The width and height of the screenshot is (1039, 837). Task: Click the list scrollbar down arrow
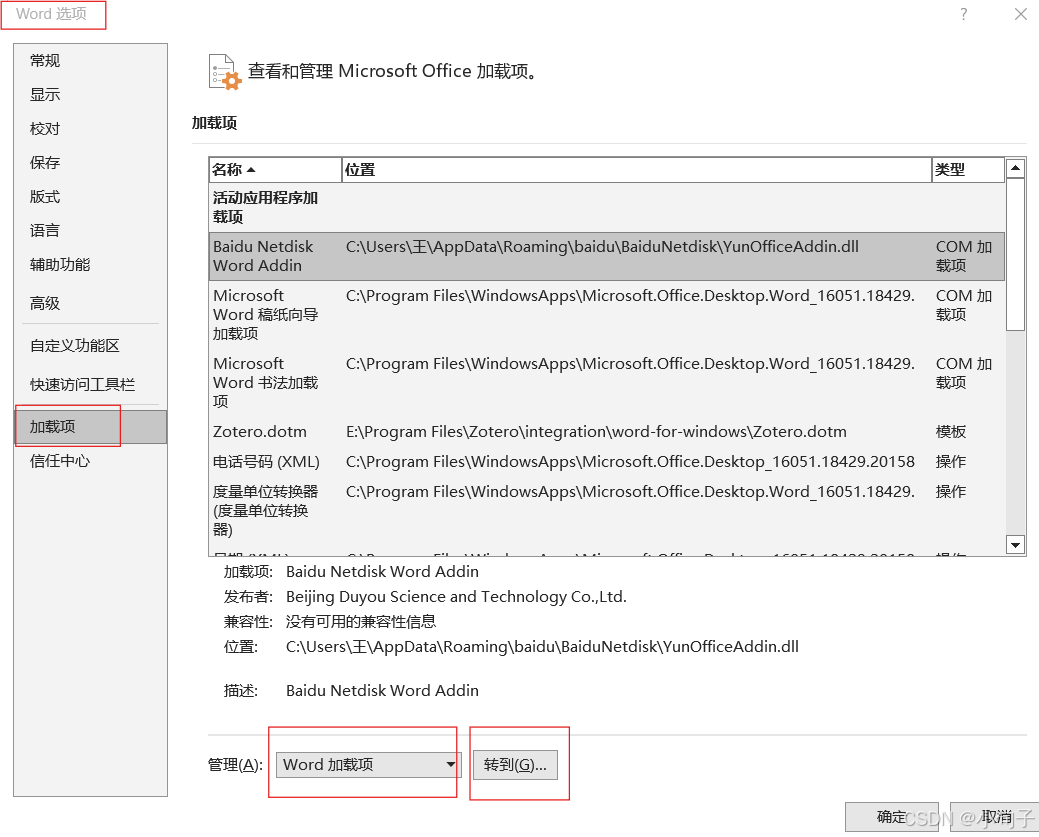pyautogui.click(x=1015, y=545)
